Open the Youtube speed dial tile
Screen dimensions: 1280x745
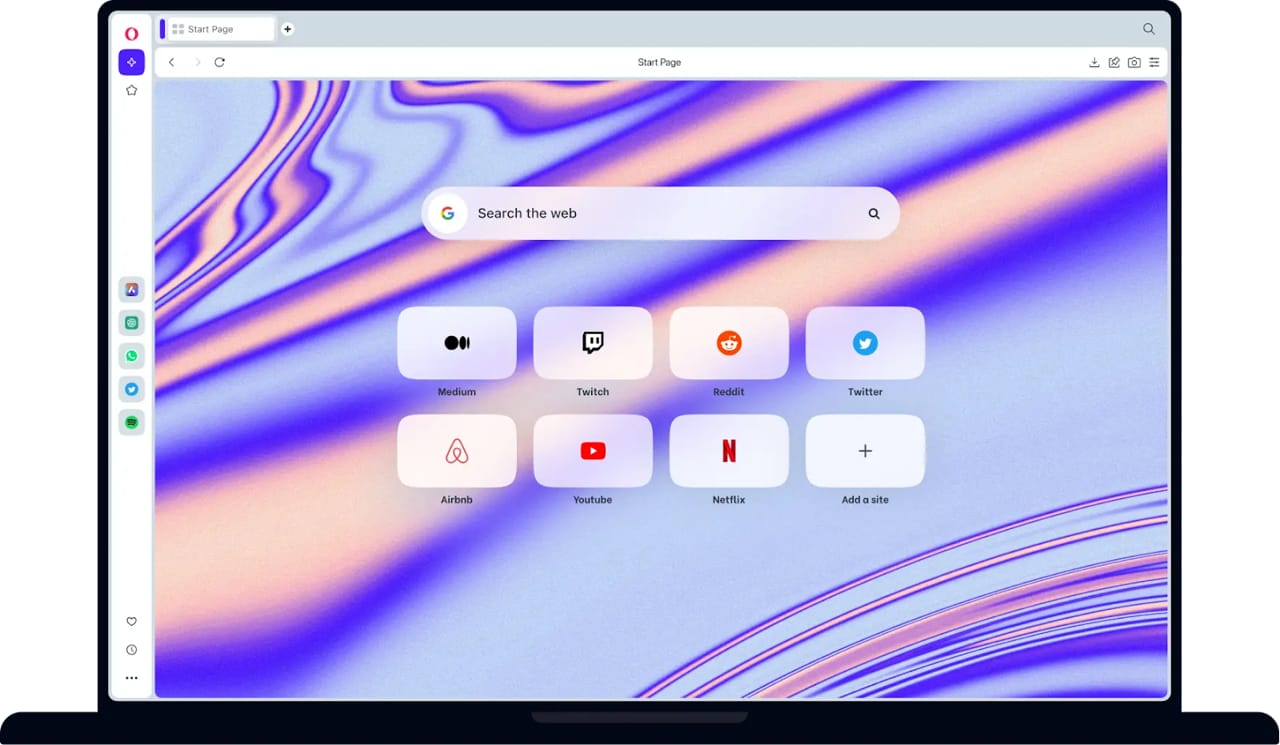click(593, 451)
